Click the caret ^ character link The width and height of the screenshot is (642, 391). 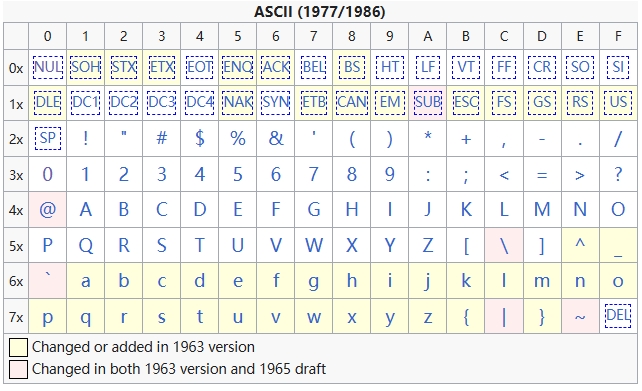[580, 243]
